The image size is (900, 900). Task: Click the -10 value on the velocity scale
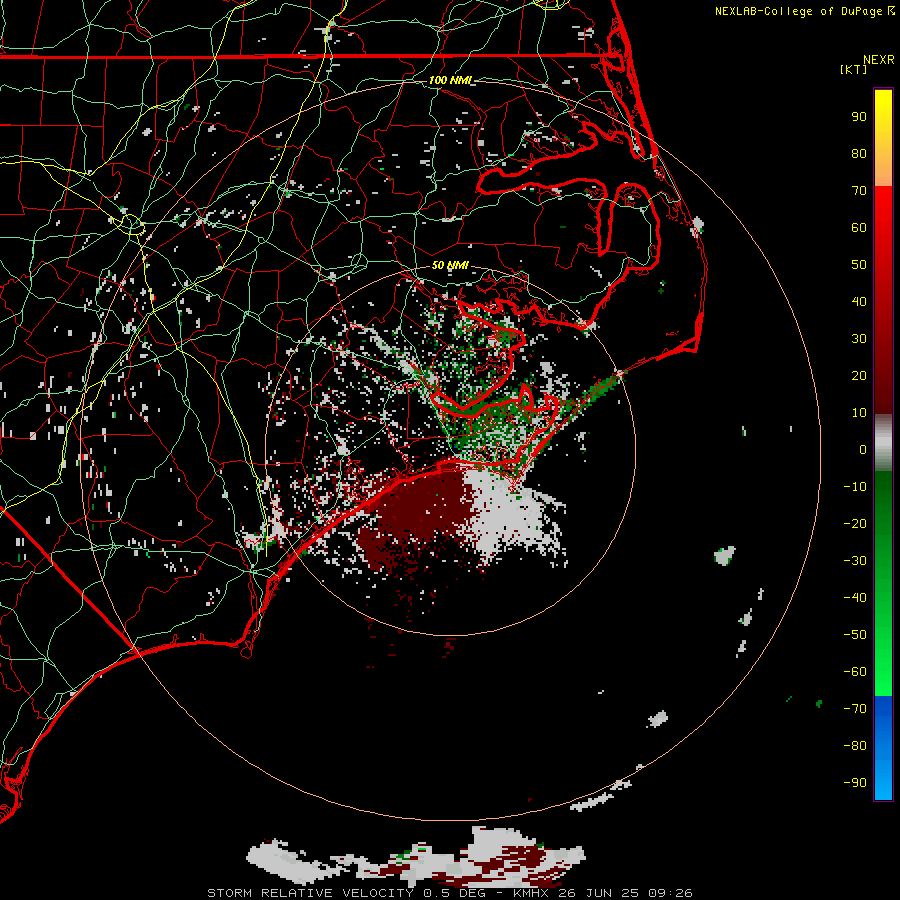click(855, 487)
